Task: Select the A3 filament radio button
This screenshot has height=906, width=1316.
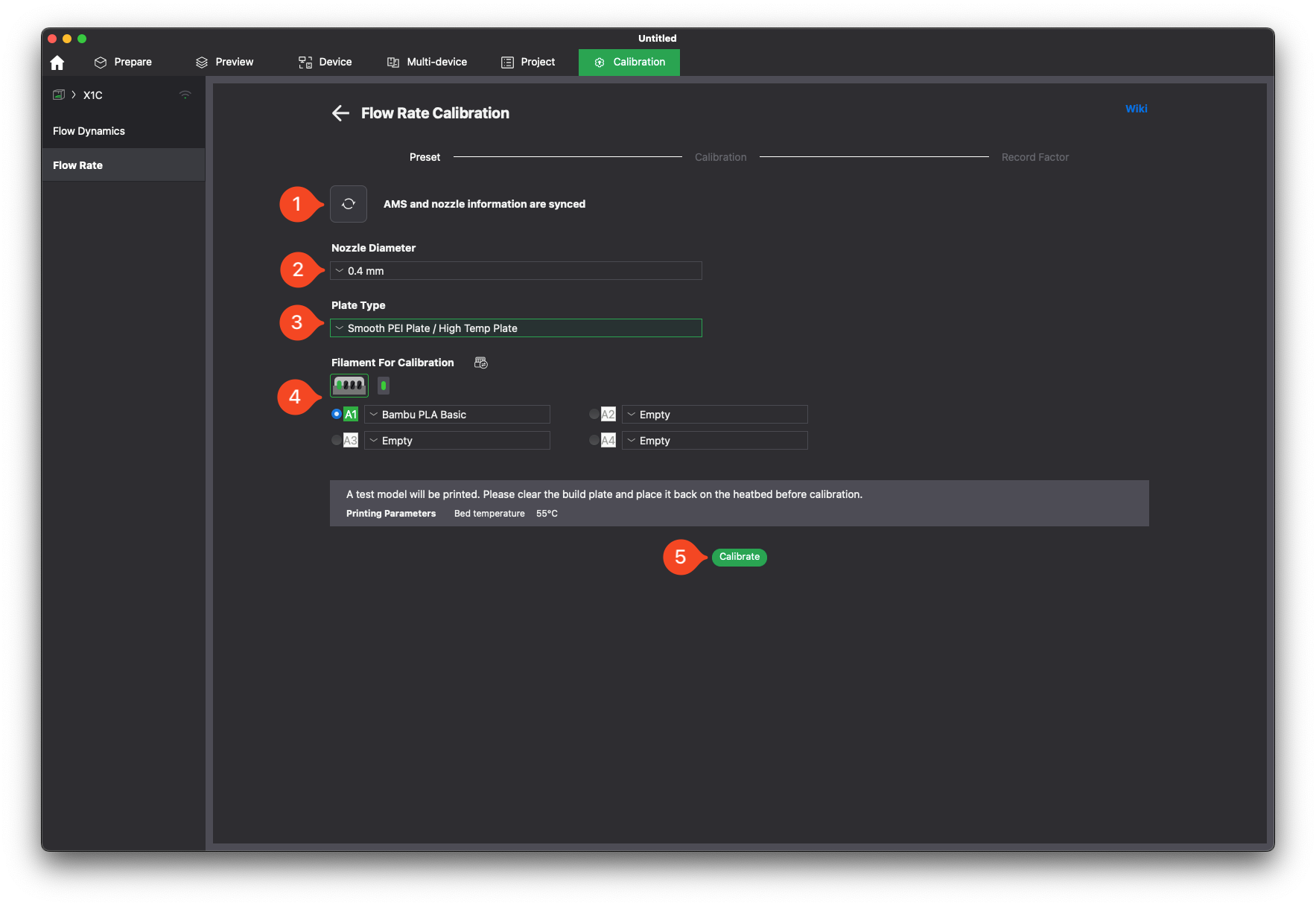Action: (337, 440)
